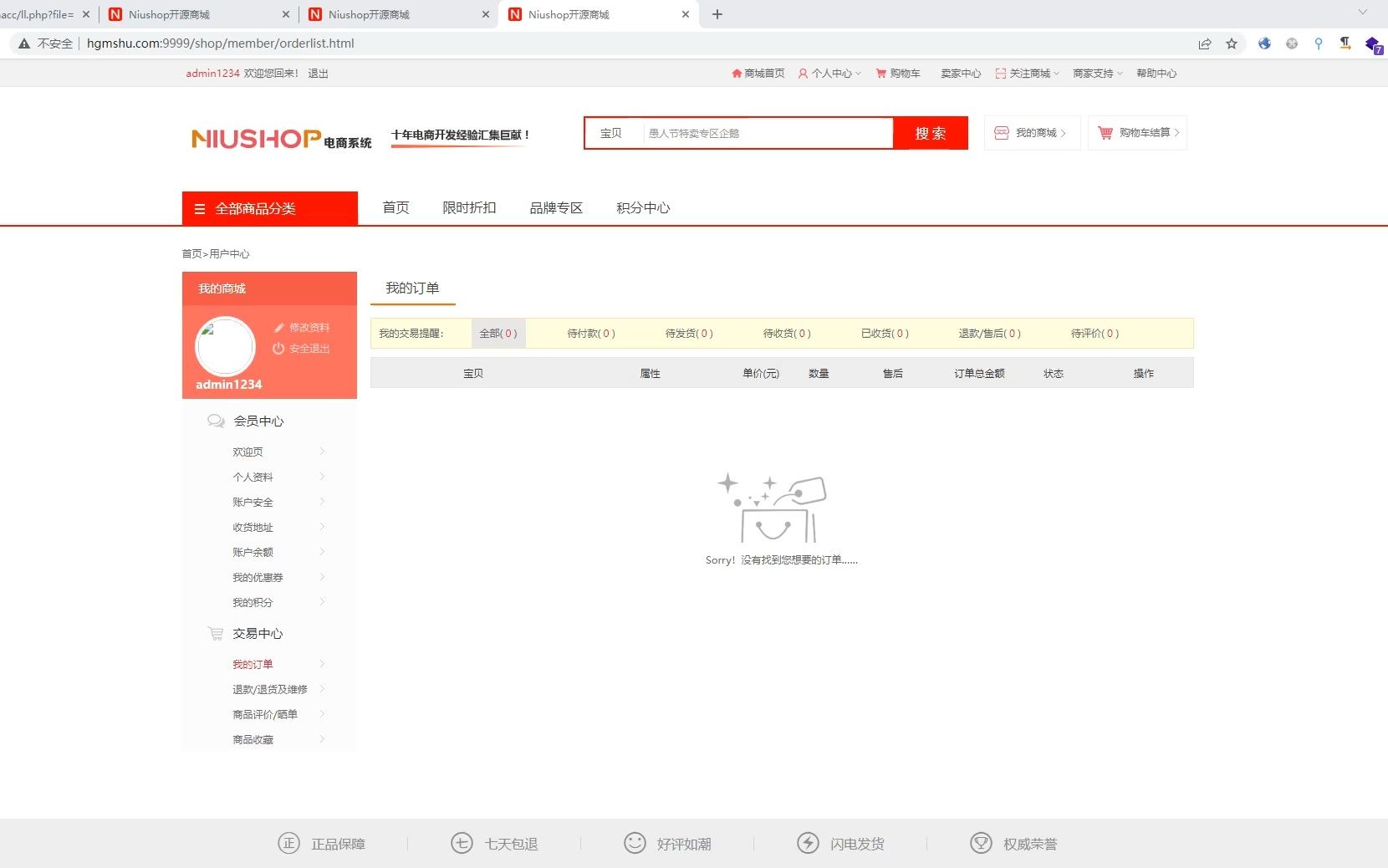1388x868 pixels.
Task: Select the 已收货(0) order filter
Action: [885, 333]
